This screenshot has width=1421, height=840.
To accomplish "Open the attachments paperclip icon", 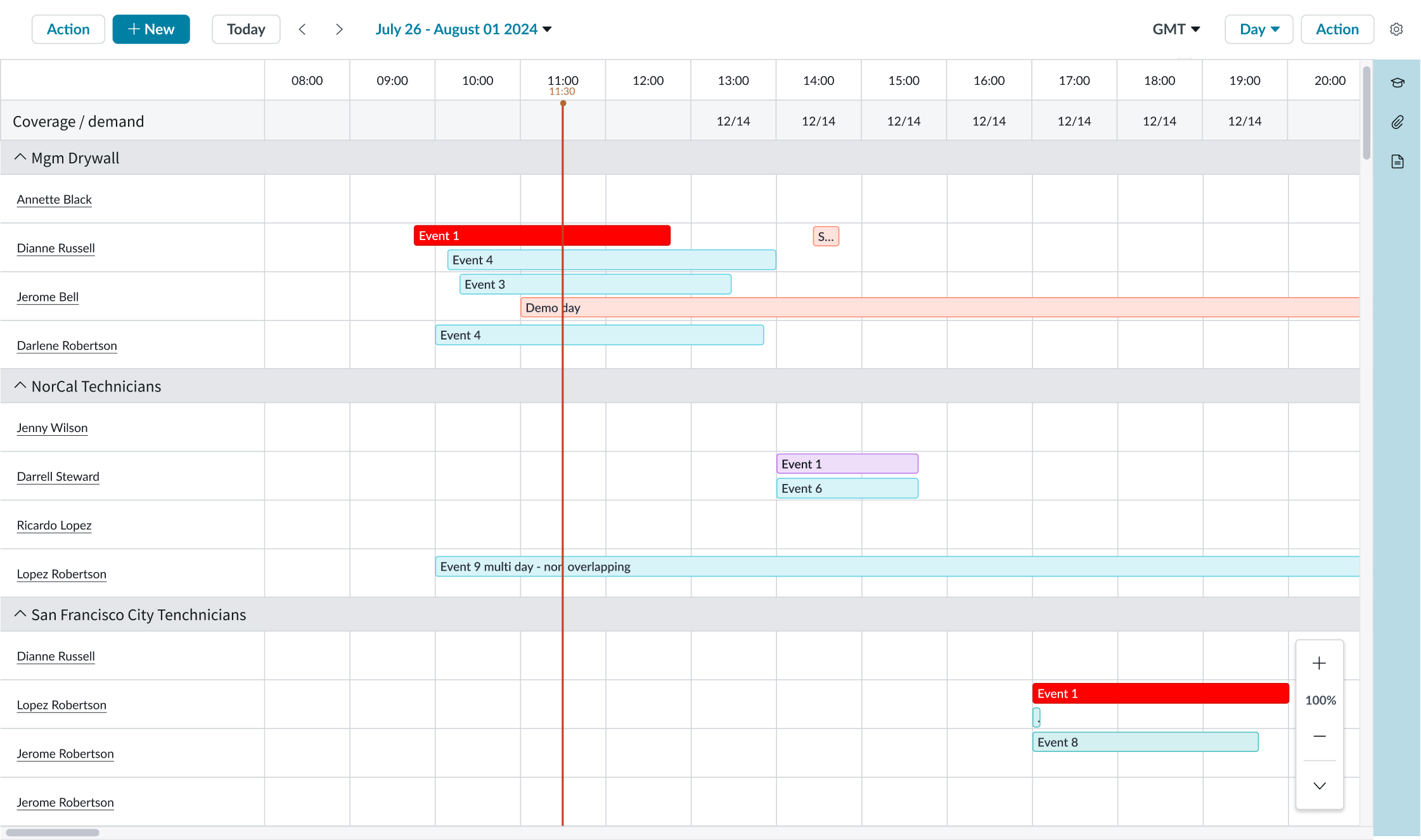I will [x=1398, y=122].
